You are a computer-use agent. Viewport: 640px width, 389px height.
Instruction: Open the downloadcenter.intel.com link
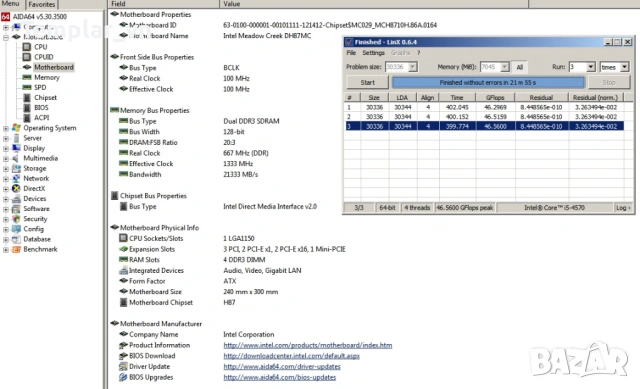tap(291, 356)
